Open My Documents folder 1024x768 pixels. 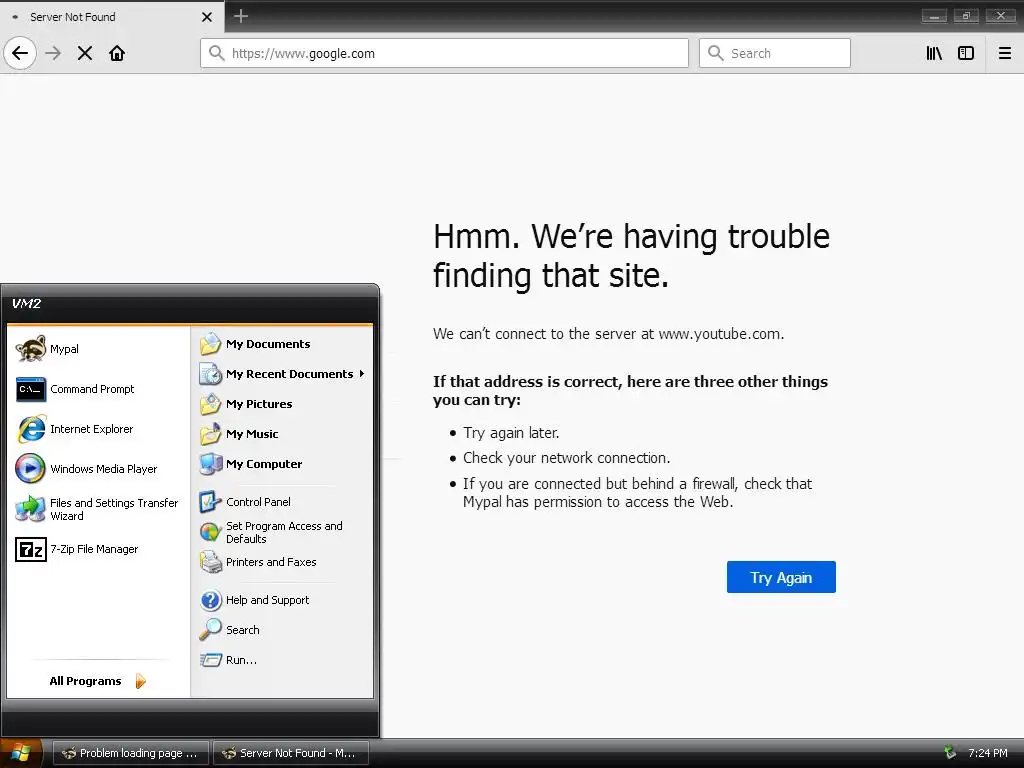pos(282,344)
